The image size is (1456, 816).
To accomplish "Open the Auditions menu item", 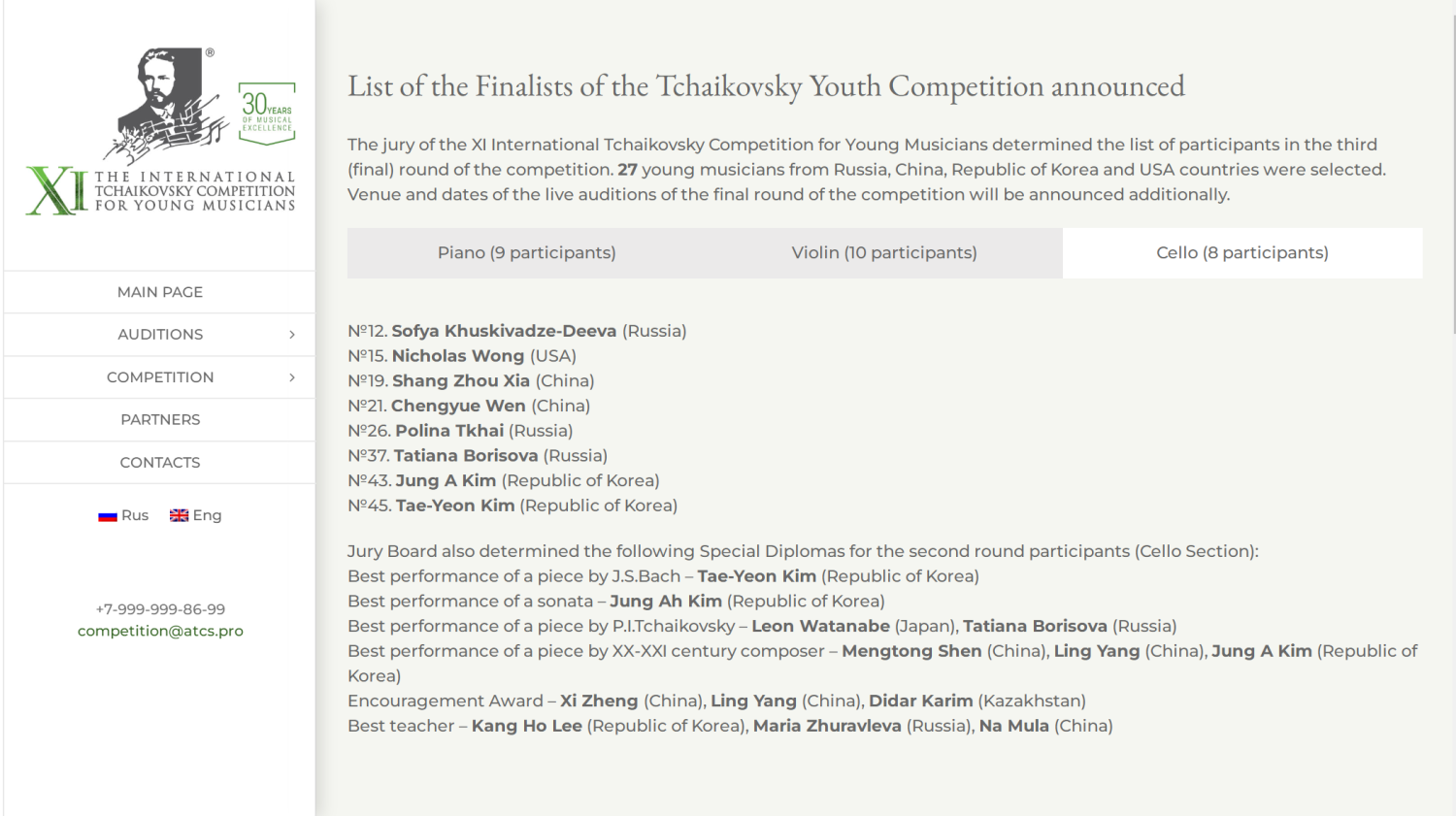I will [160, 335].
